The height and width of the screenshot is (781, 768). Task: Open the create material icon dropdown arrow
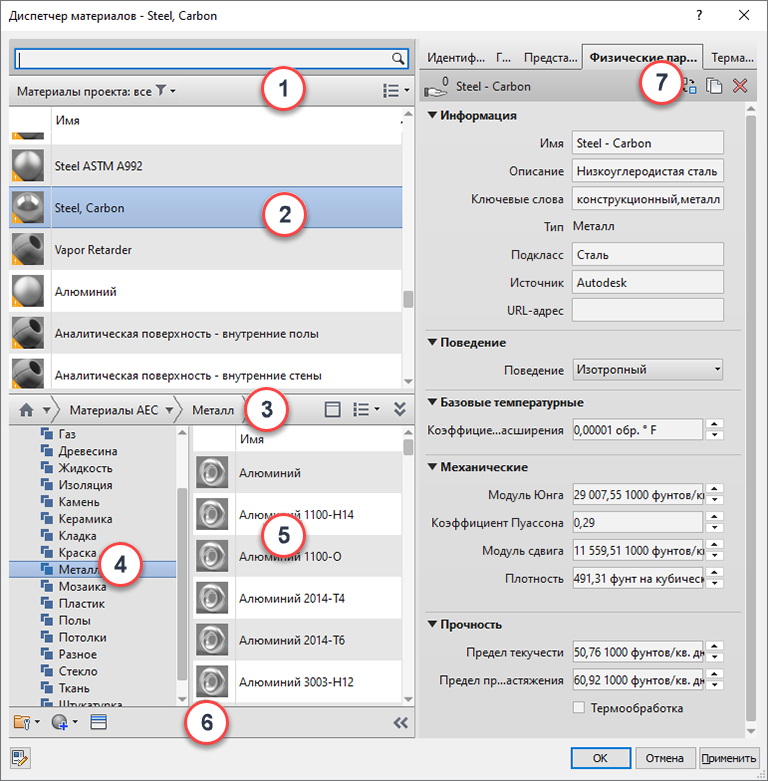[x=75, y=722]
